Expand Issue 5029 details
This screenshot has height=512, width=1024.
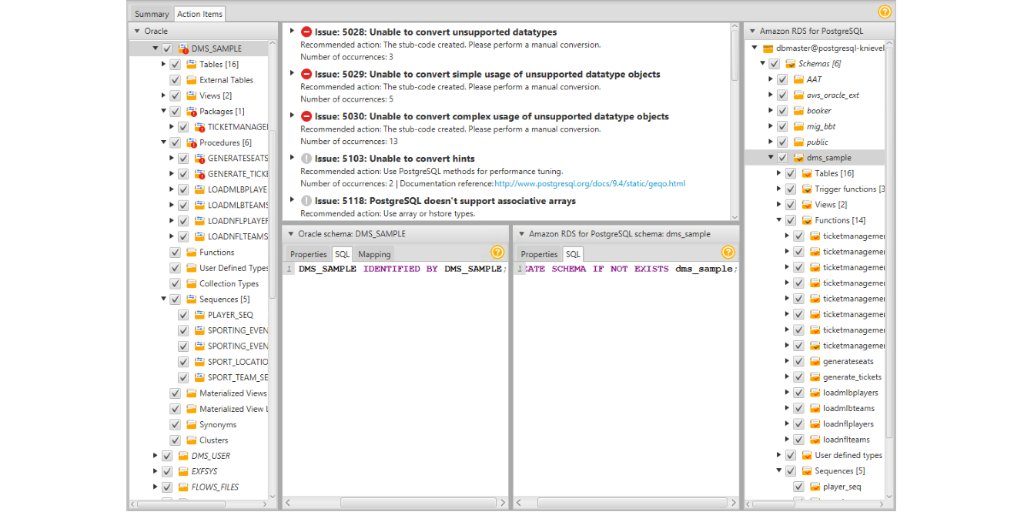click(291, 74)
